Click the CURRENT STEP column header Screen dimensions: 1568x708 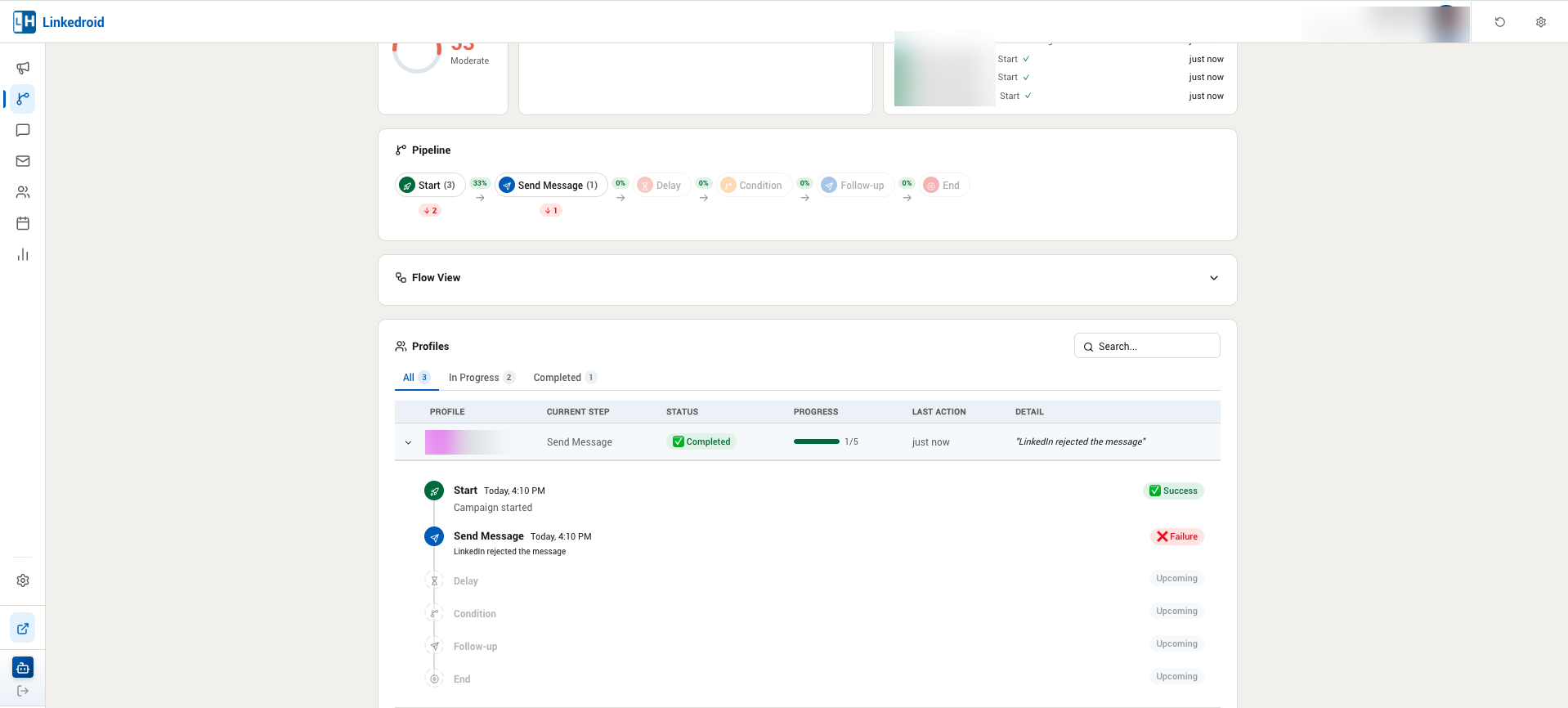578,412
